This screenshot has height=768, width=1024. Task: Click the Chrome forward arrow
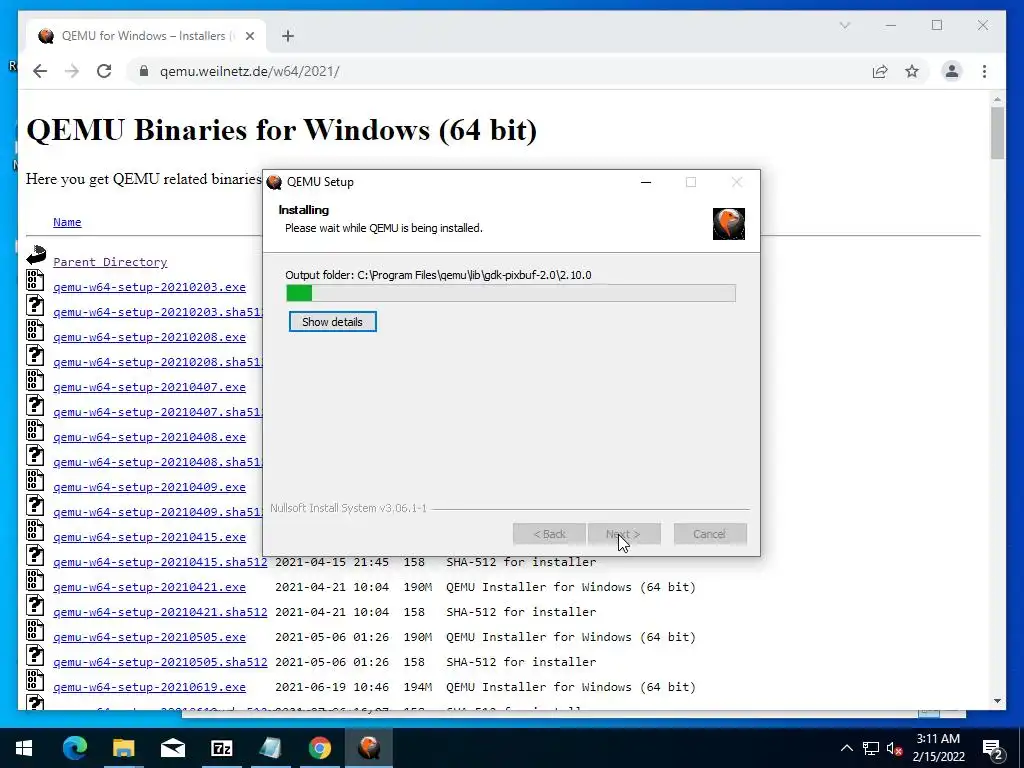click(x=72, y=71)
